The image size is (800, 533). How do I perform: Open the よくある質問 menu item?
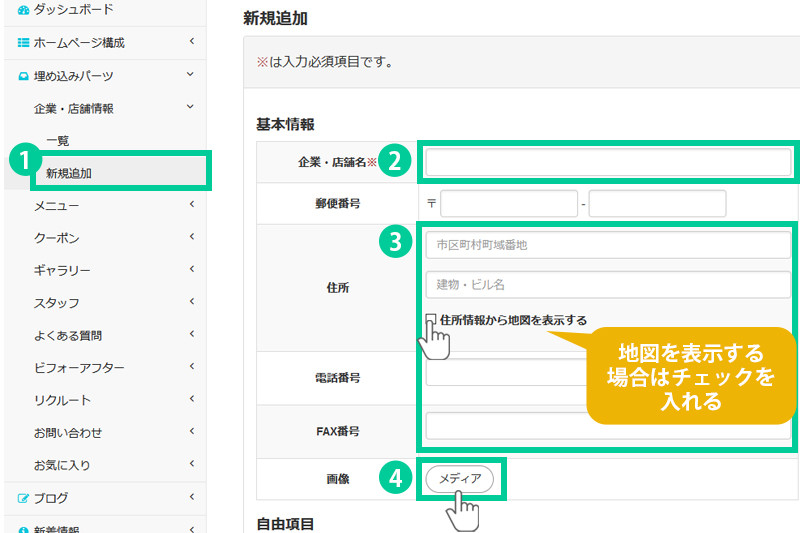click(x=100, y=336)
